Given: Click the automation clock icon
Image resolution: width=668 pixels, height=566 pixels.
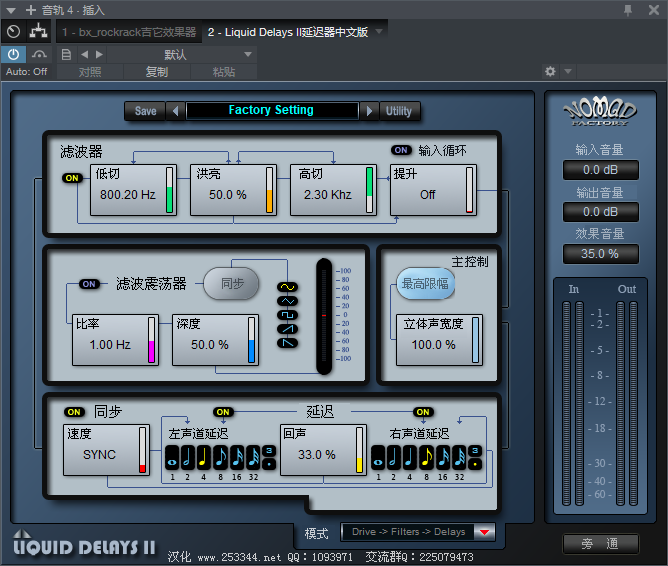Looking at the screenshot, I should [x=14, y=32].
